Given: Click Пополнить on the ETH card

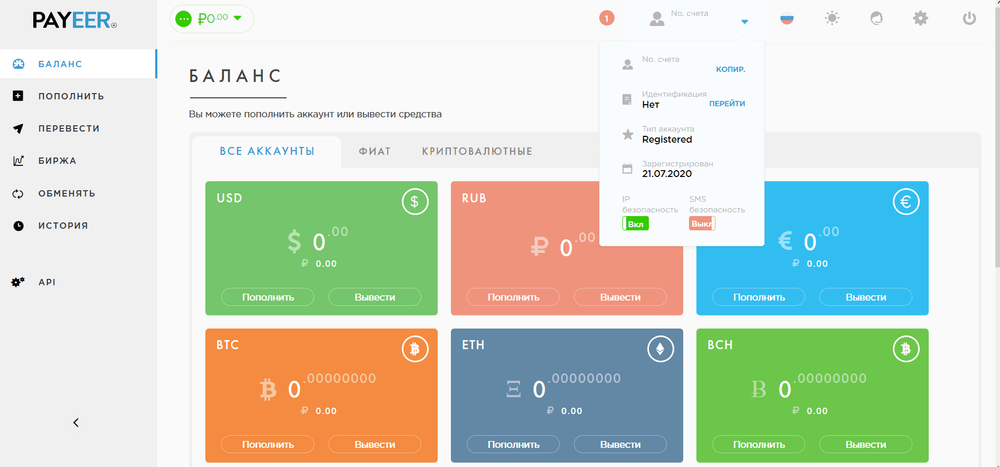Looking at the screenshot, I should (513, 444).
